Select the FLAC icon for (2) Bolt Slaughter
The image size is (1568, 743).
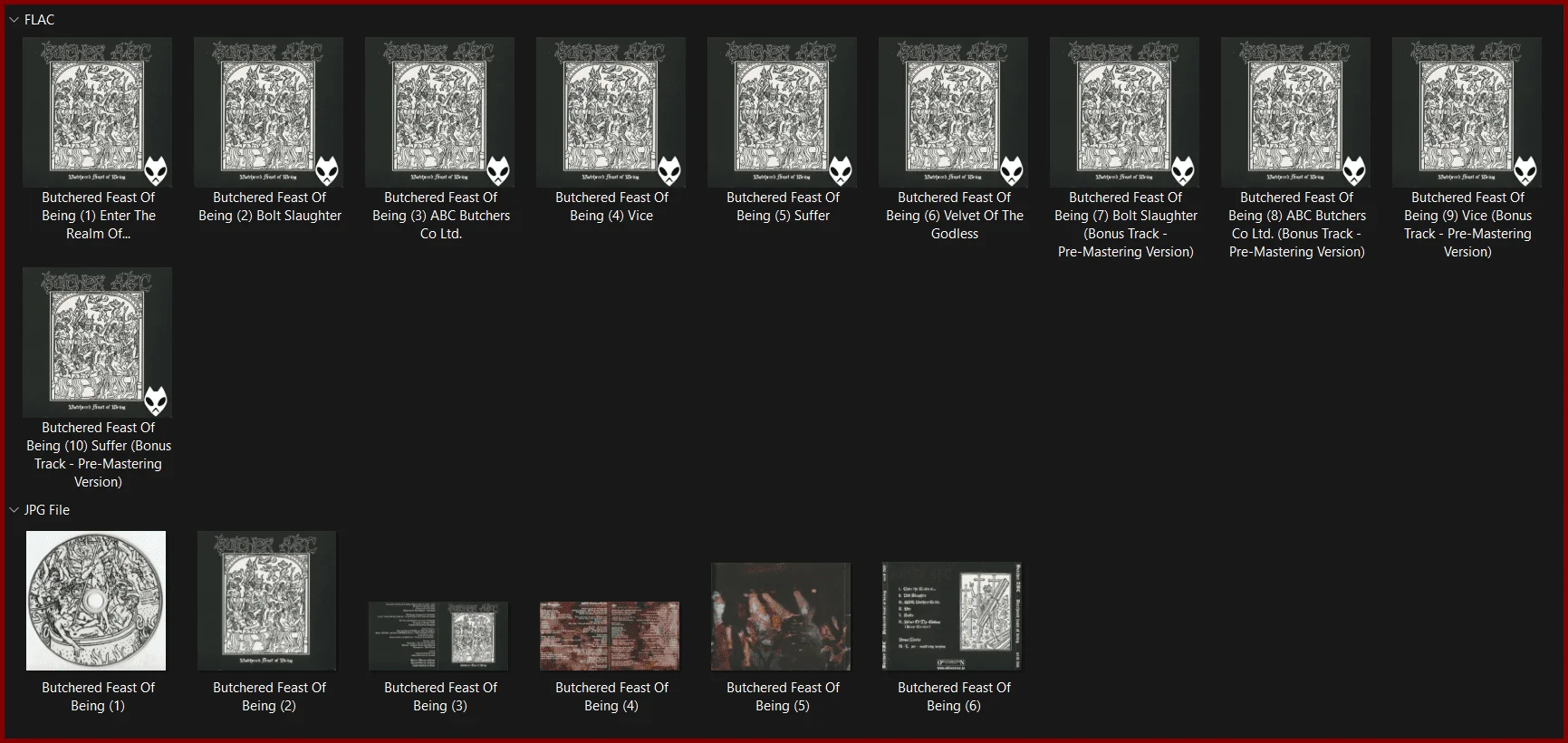coord(269,112)
